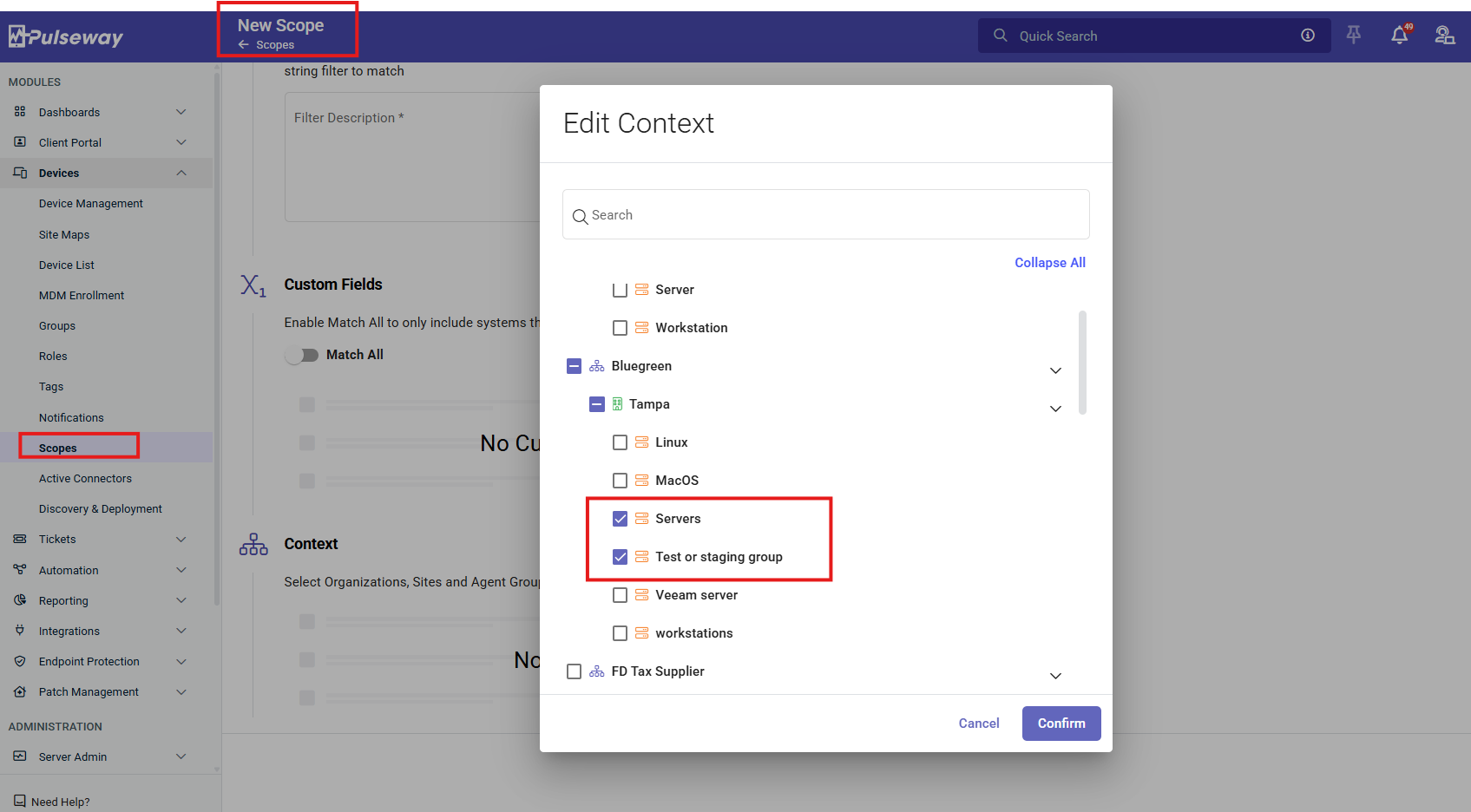
Task: Click the Context hierarchy icon
Action: click(x=253, y=545)
